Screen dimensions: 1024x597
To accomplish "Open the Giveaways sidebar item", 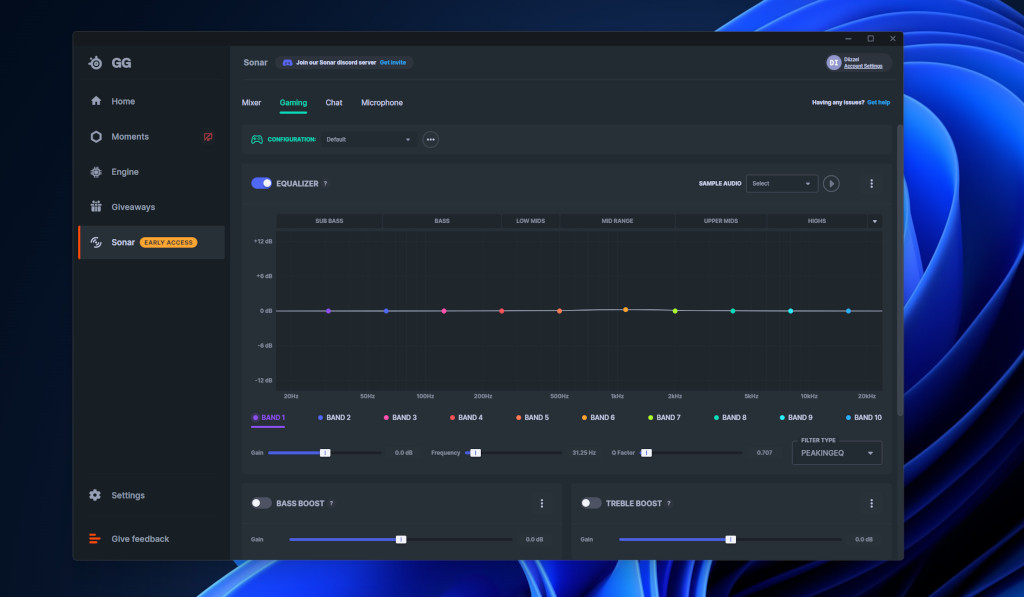I will click(x=152, y=207).
